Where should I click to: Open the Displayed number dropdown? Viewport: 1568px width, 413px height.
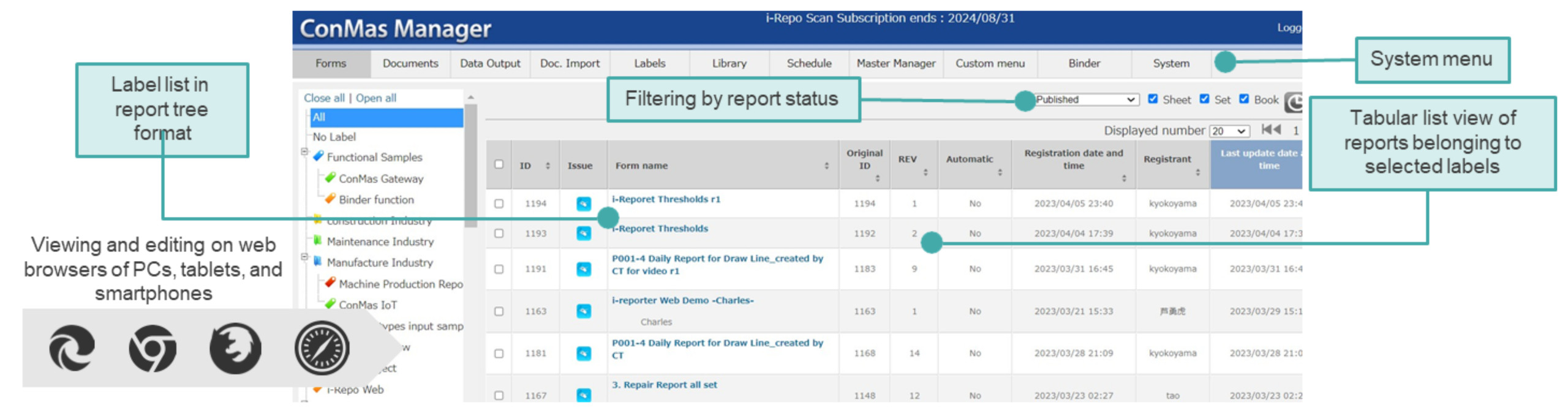tap(1228, 131)
